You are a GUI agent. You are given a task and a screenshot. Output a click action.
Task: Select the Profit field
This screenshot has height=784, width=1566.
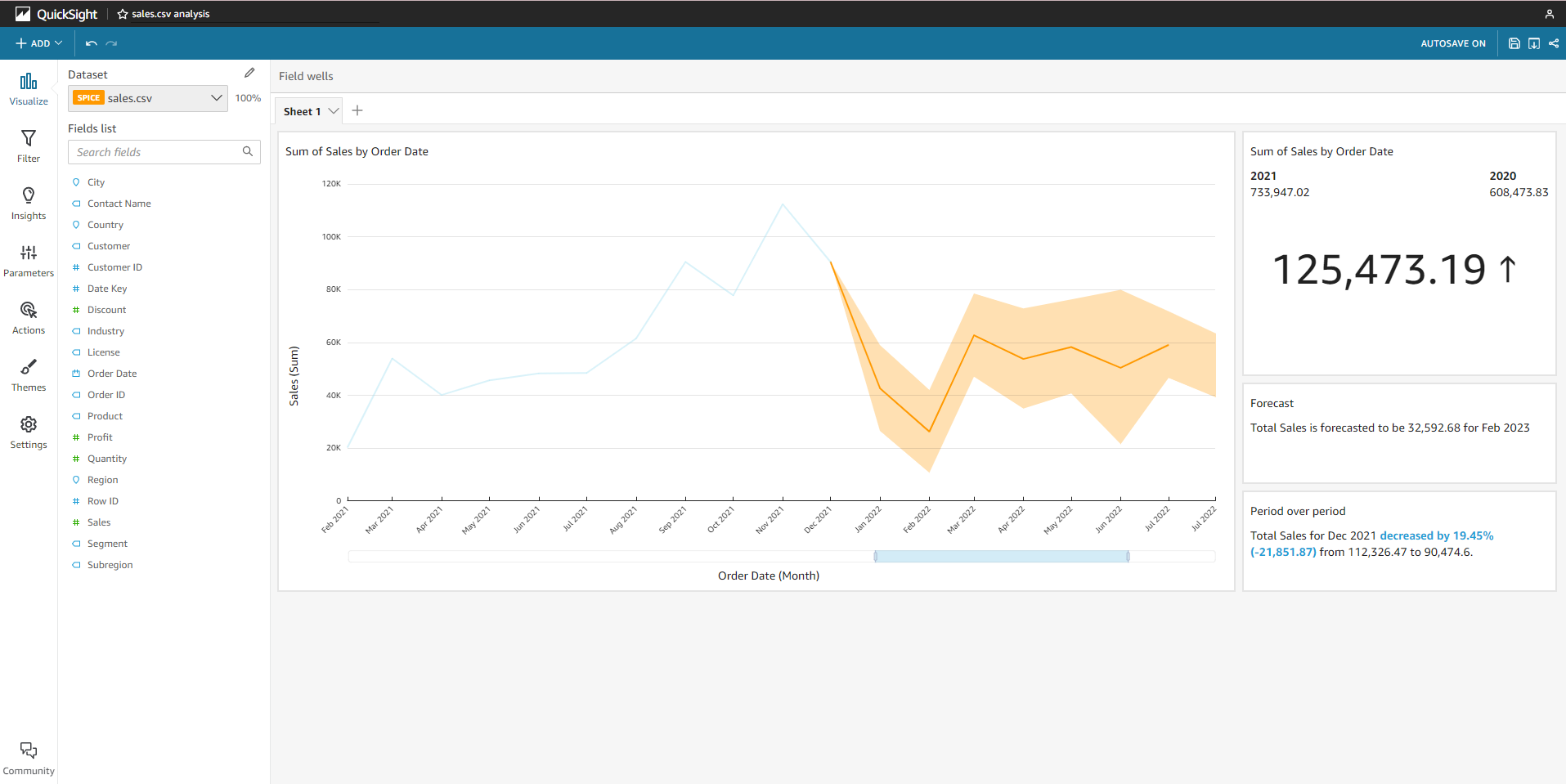[100, 437]
